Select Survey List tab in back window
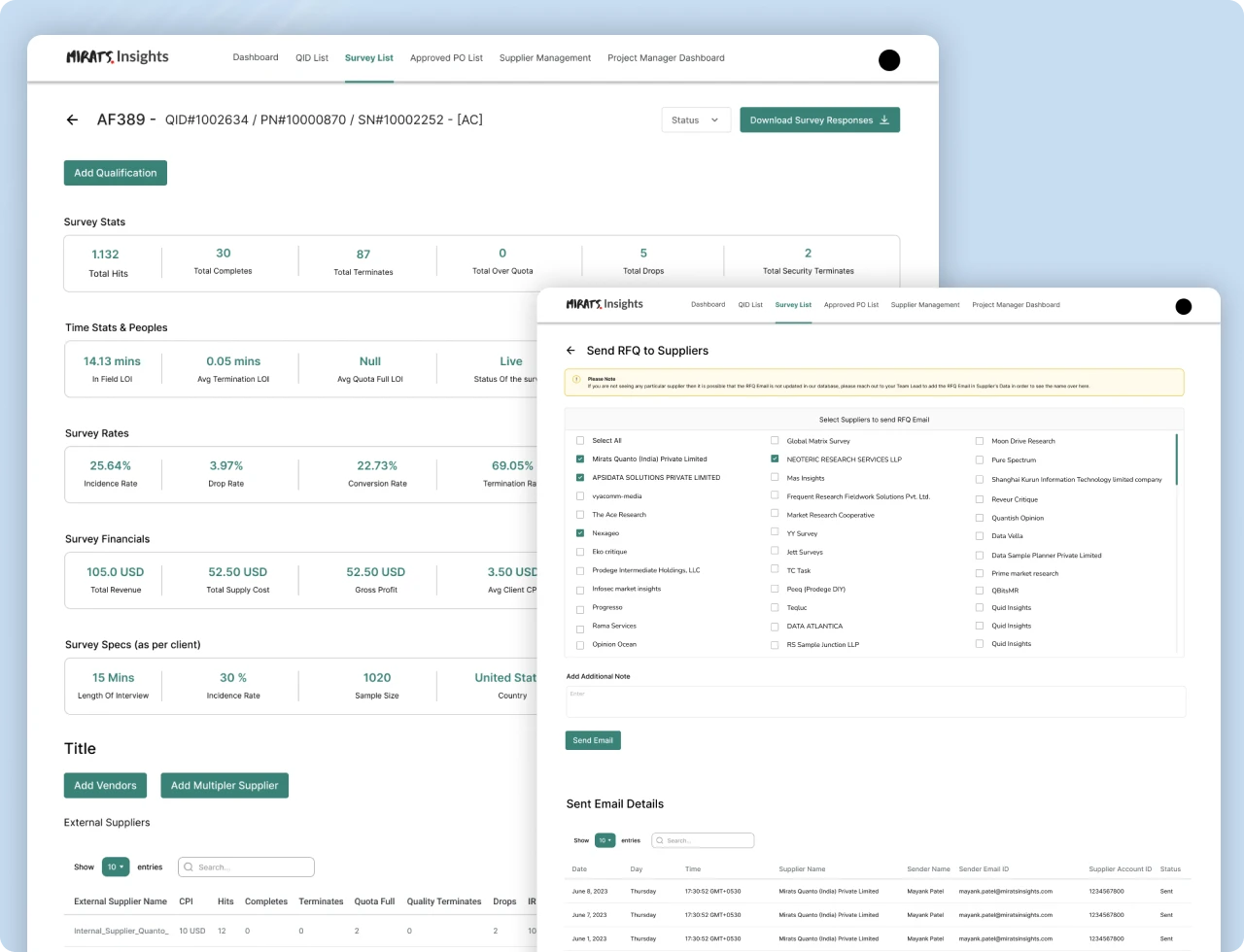1244x952 pixels. (x=369, y=57)
